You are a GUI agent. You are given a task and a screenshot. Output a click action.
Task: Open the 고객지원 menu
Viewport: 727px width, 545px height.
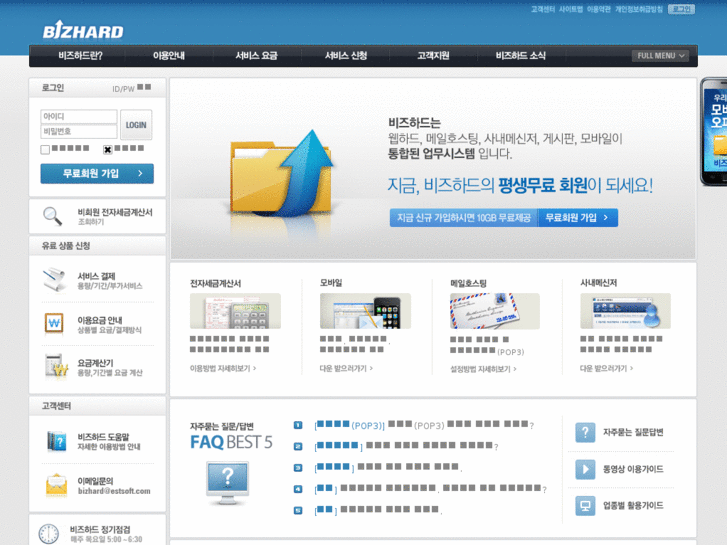pos(433,56)
